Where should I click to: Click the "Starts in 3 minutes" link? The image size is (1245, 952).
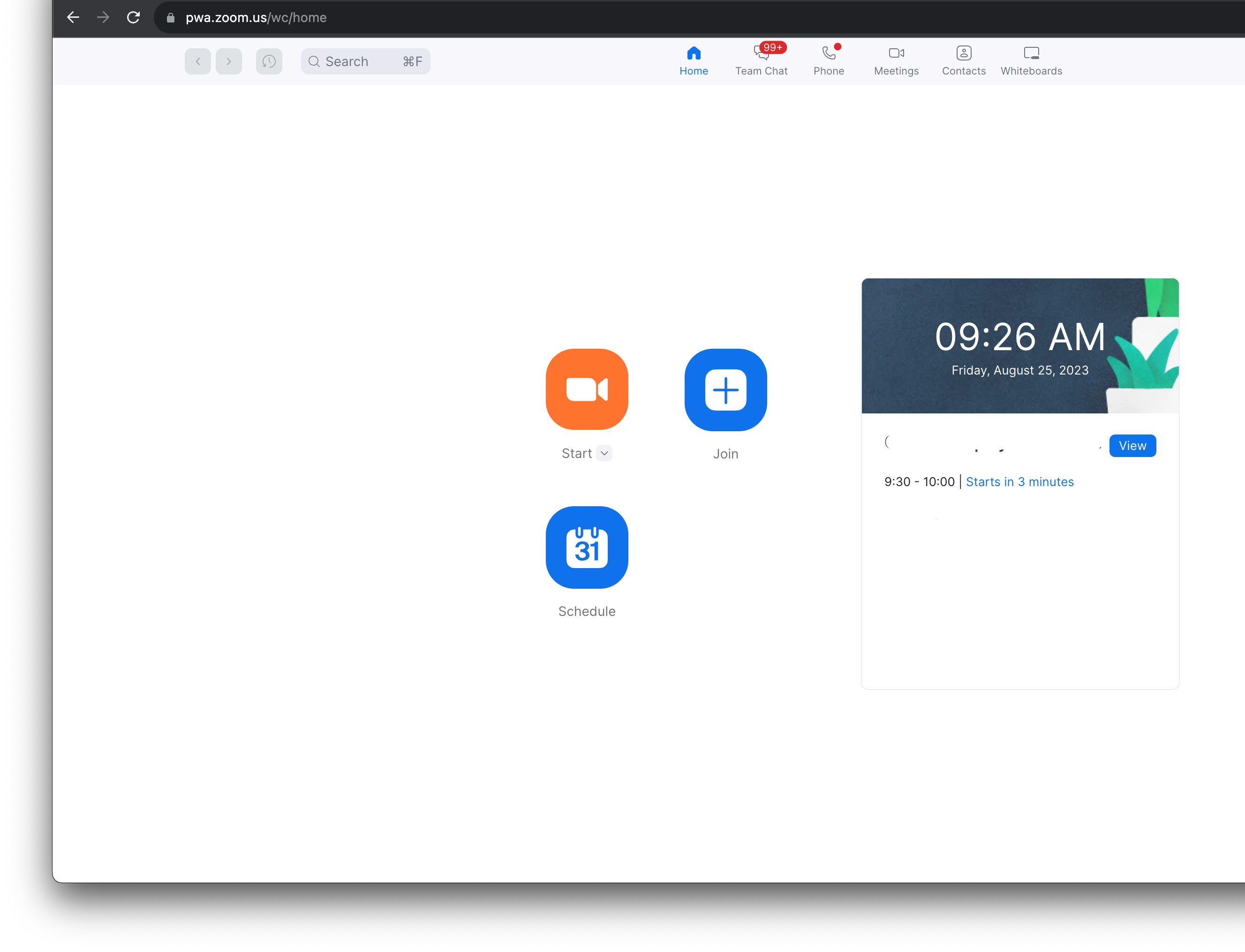(1019, 482)
